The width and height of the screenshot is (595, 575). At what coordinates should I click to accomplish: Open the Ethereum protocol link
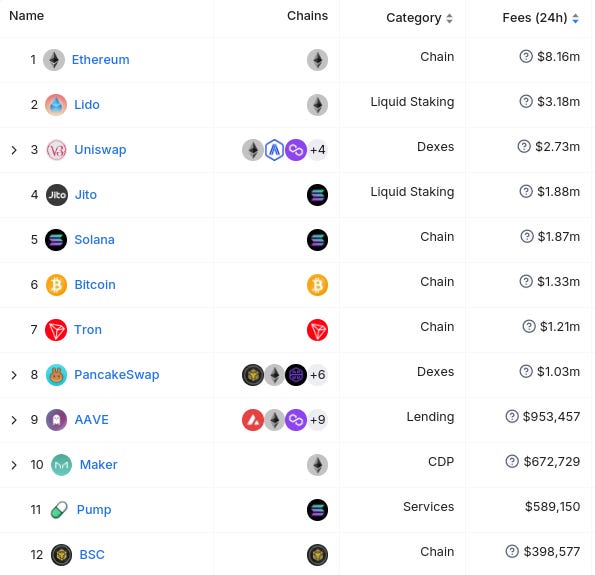101,60
